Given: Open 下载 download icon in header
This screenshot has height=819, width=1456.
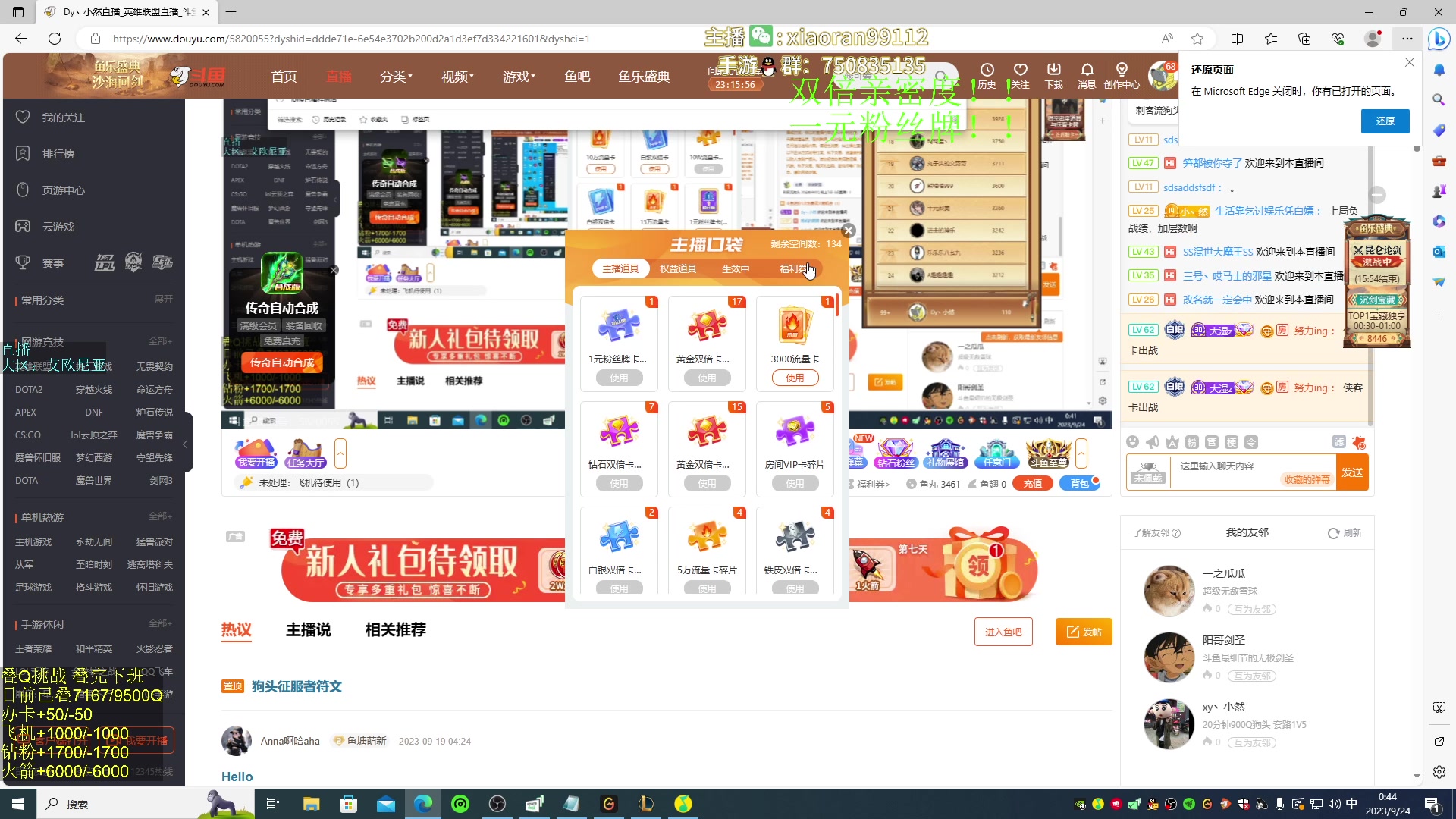Looking at the screenshot, I should point(1054,76).
